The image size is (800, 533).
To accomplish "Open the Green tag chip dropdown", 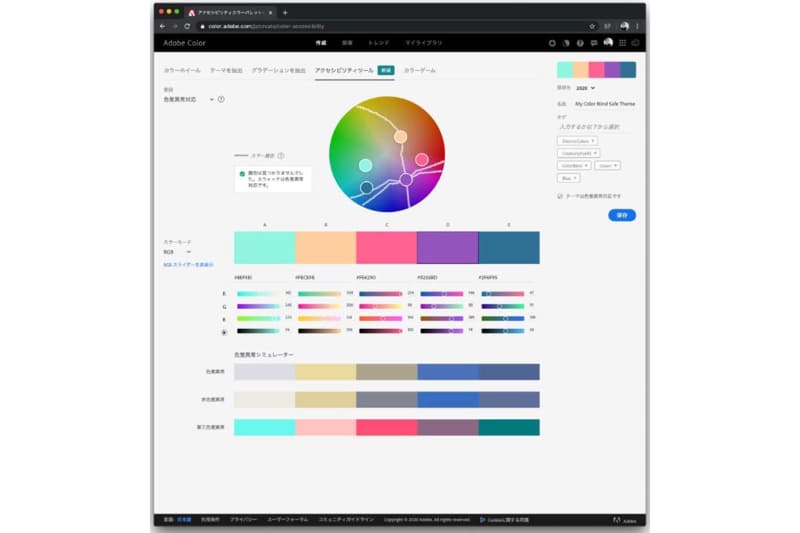I will pyautogui.click(x=607, y=166).
